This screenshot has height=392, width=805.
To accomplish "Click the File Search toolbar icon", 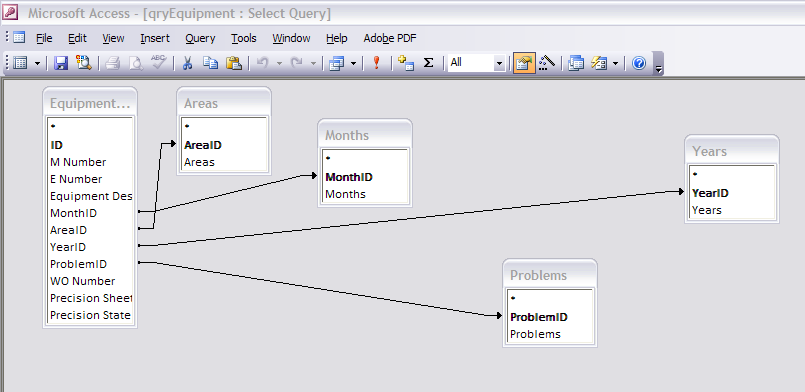I will 84,63.
